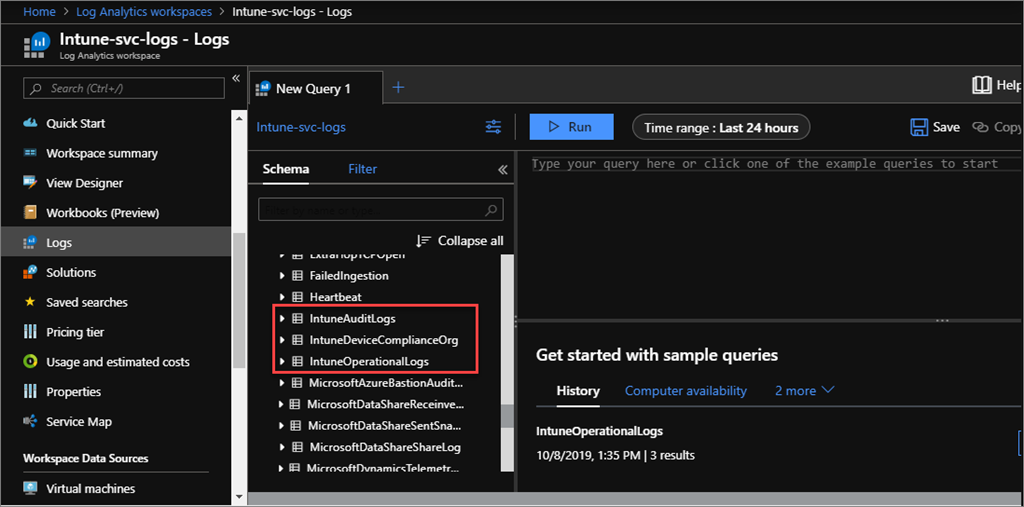The width and height of the screenshot is (1024, 507).
Task: Collapse the left navigation menu chevron
Action: 236,78
